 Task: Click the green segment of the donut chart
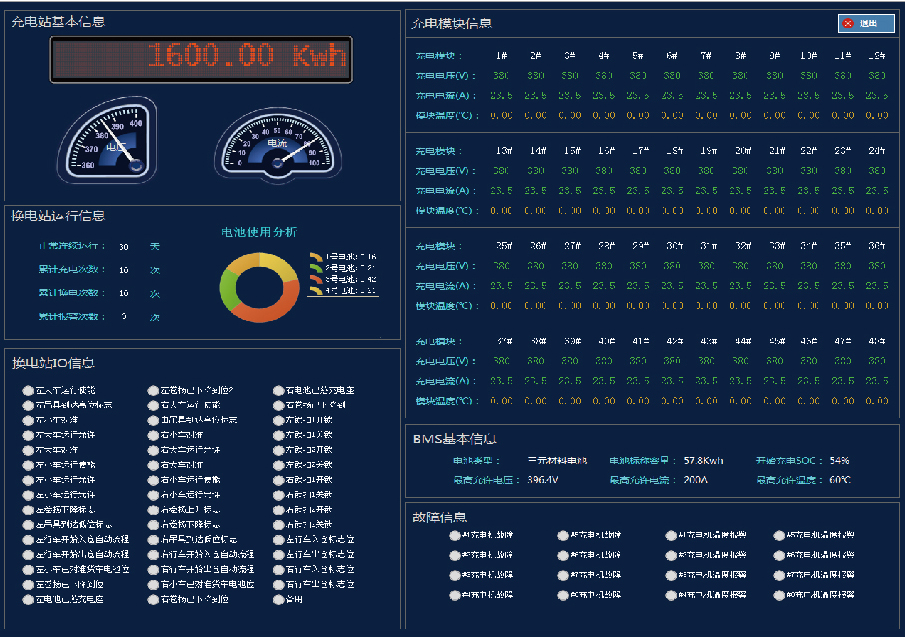click(229, 289)
